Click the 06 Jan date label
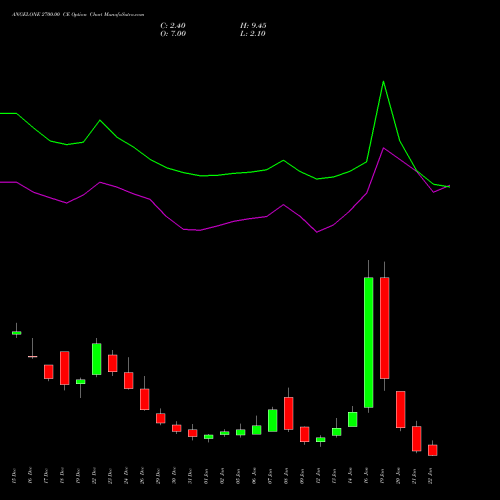Image resolution: width=500 pixels, height=500 pixels. 254,476
